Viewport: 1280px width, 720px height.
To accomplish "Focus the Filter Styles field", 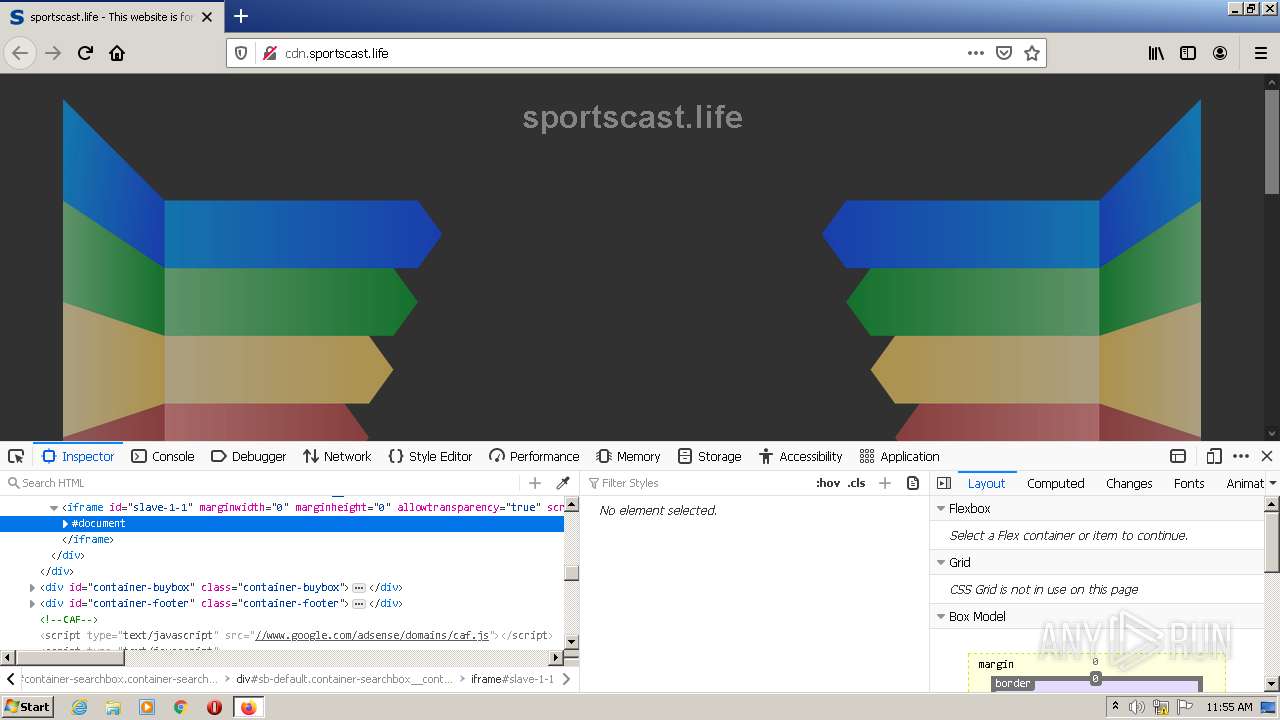I will coord(697,483).
